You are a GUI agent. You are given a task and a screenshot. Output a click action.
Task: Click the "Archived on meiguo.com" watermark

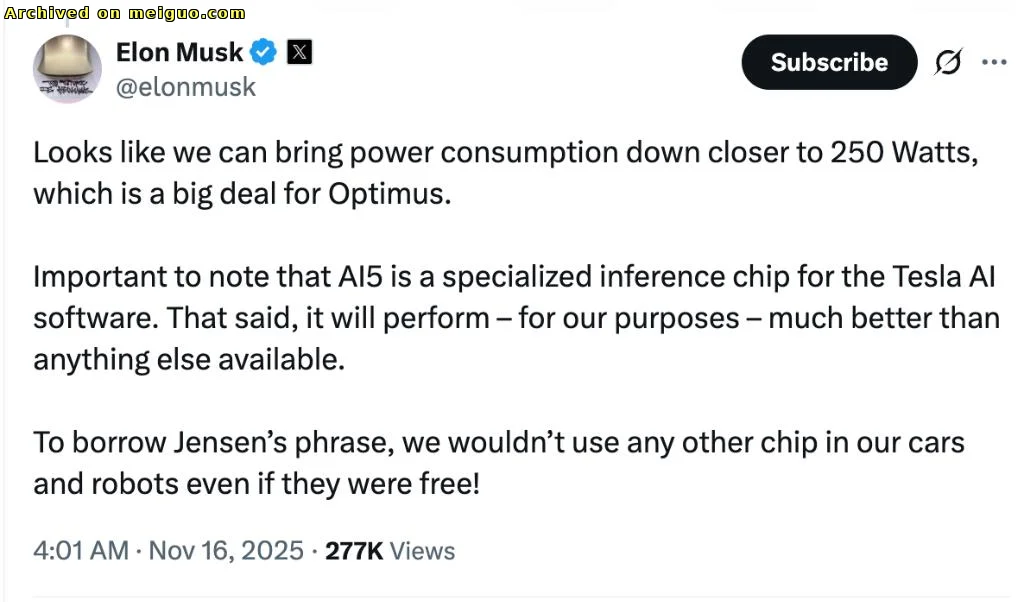pyautogui.click(x=125, y=13)
